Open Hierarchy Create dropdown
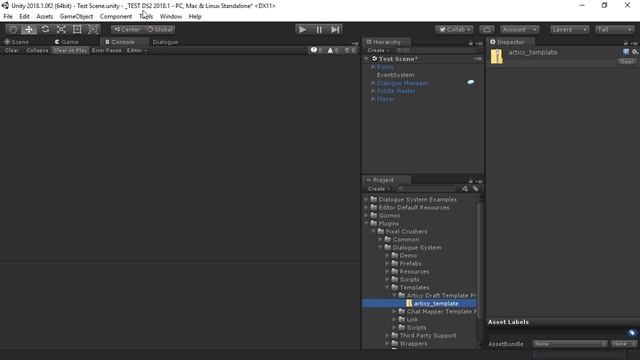Viewport: 640px width, 360px height. pos(378,50)
